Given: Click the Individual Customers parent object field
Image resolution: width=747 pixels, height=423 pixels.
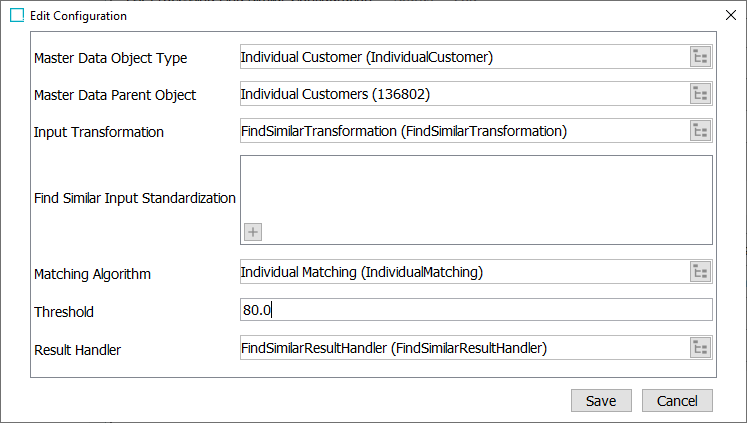Looking at the screenshot, I should [462, 94].
